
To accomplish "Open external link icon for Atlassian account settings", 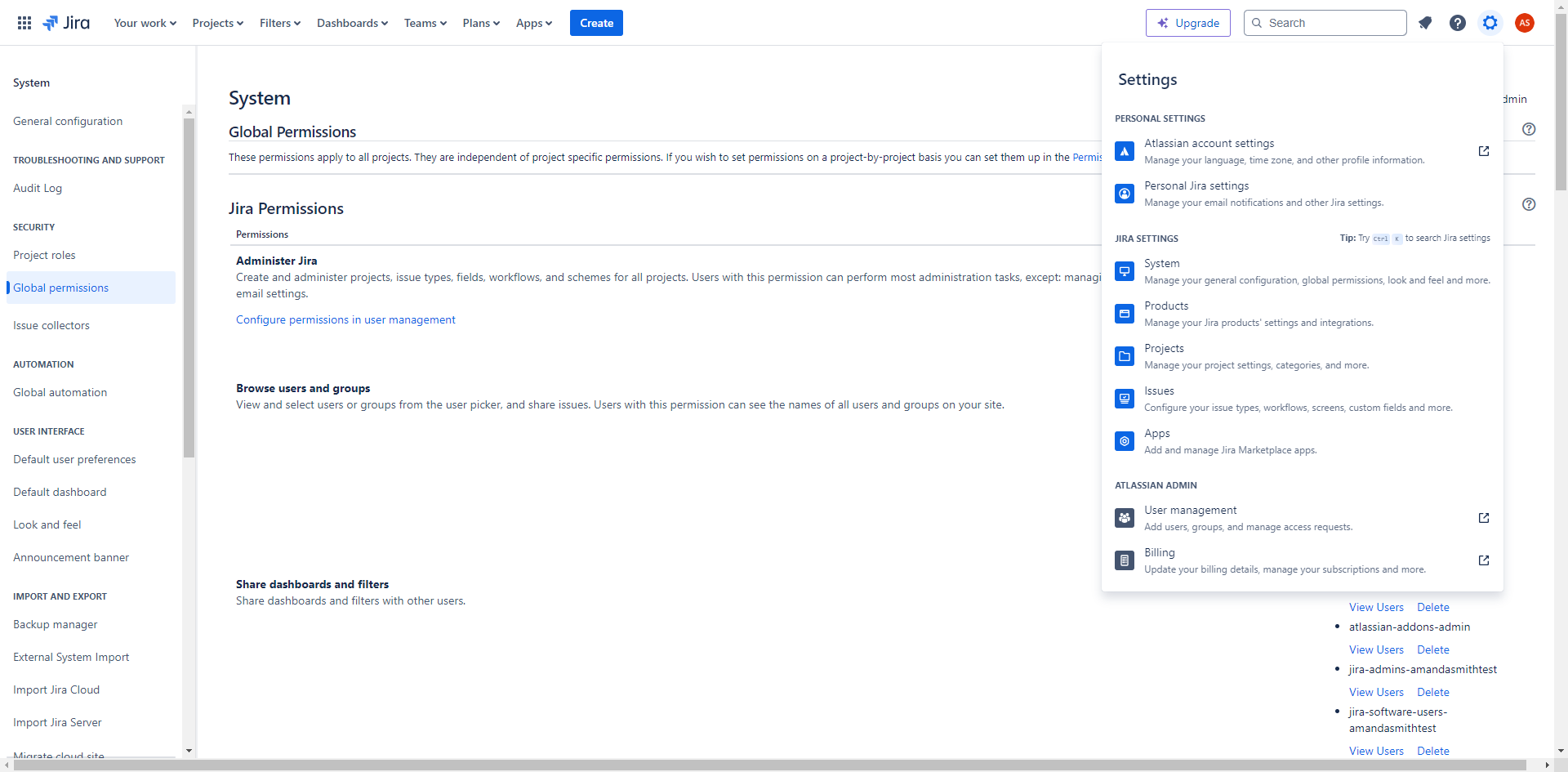I will (x=1484, y=151).
